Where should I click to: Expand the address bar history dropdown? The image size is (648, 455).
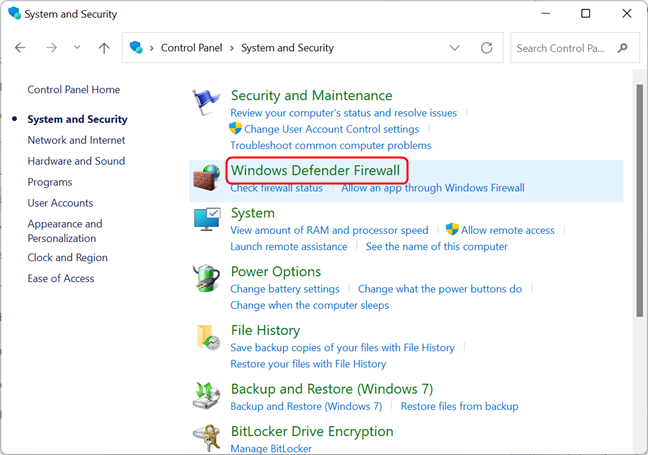tap(455, 48)
